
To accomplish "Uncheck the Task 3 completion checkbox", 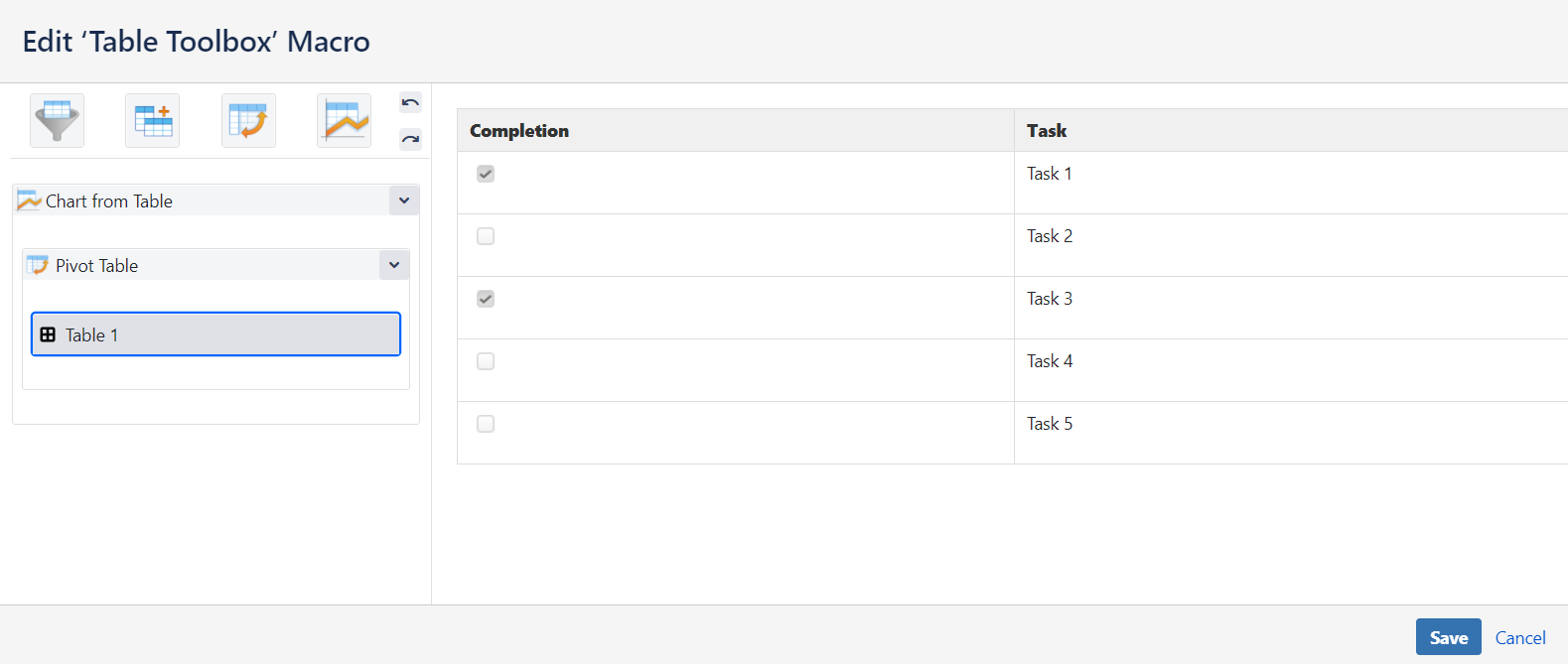I will [x=485, y=298].
